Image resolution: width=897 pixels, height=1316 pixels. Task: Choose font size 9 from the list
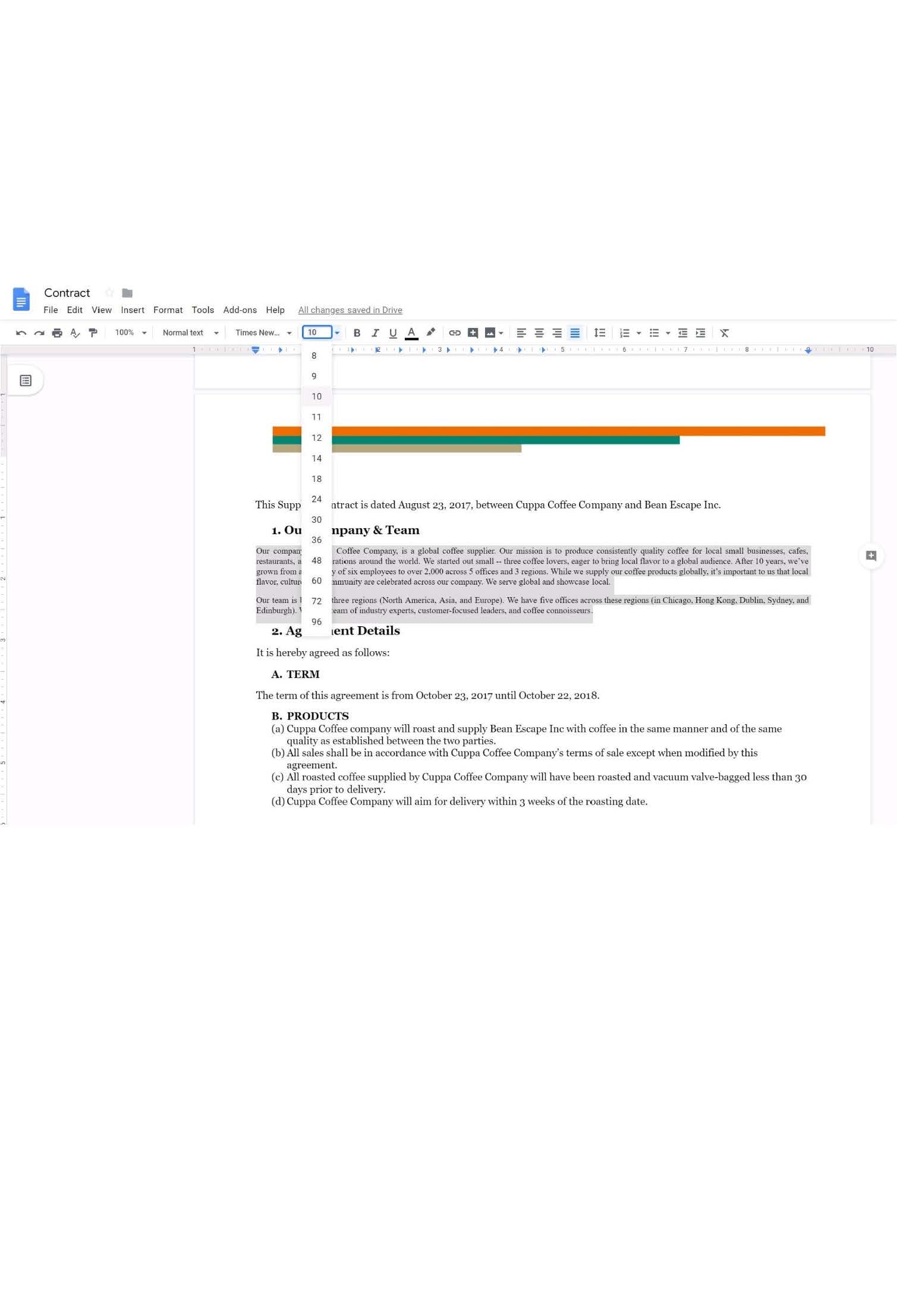(x=316, y=376)
